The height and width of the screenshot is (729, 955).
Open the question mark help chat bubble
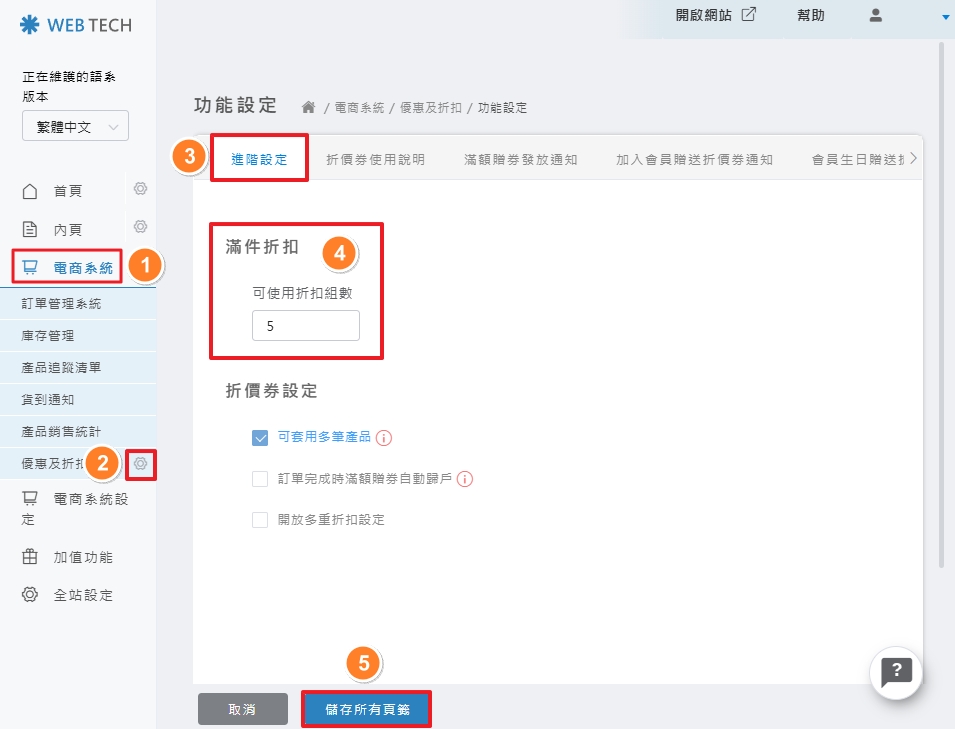[x=896, y=671]
